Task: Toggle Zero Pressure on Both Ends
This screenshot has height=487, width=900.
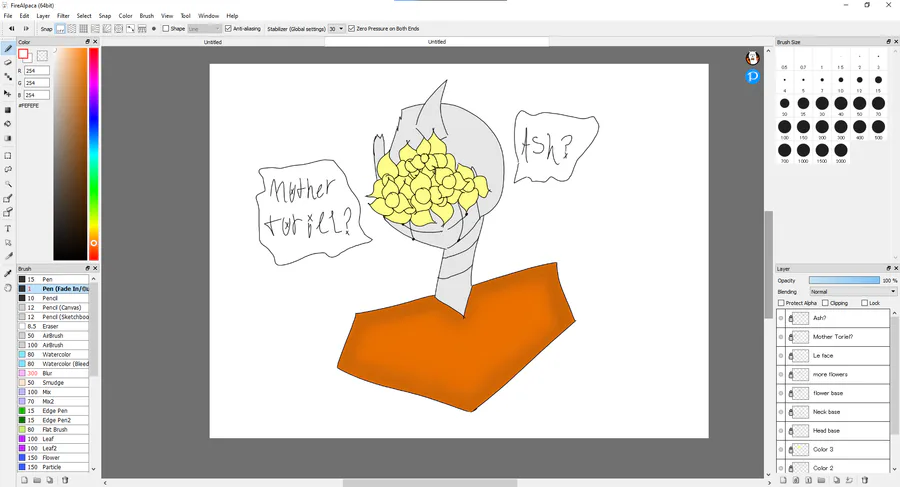Action: 351,29
